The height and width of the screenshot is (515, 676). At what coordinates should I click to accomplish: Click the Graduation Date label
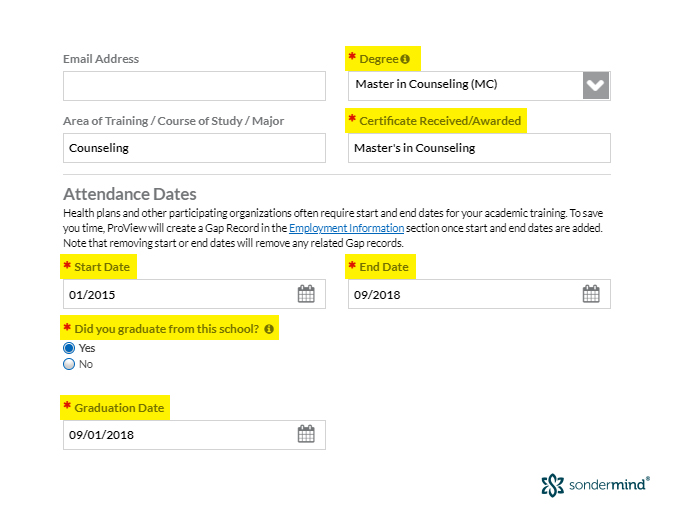(x=119, y=408)
